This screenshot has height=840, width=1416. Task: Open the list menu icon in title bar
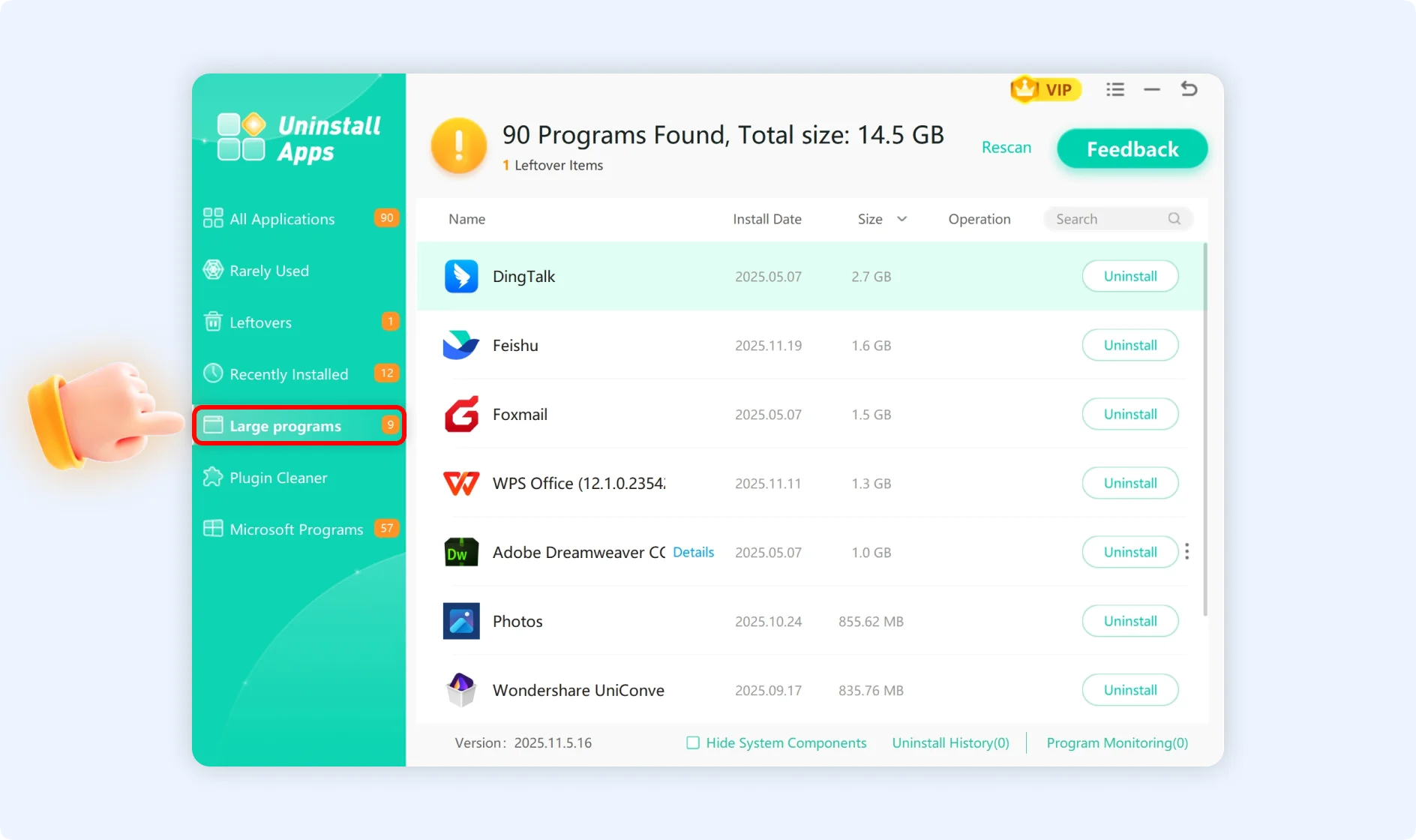coord(1114,90)
